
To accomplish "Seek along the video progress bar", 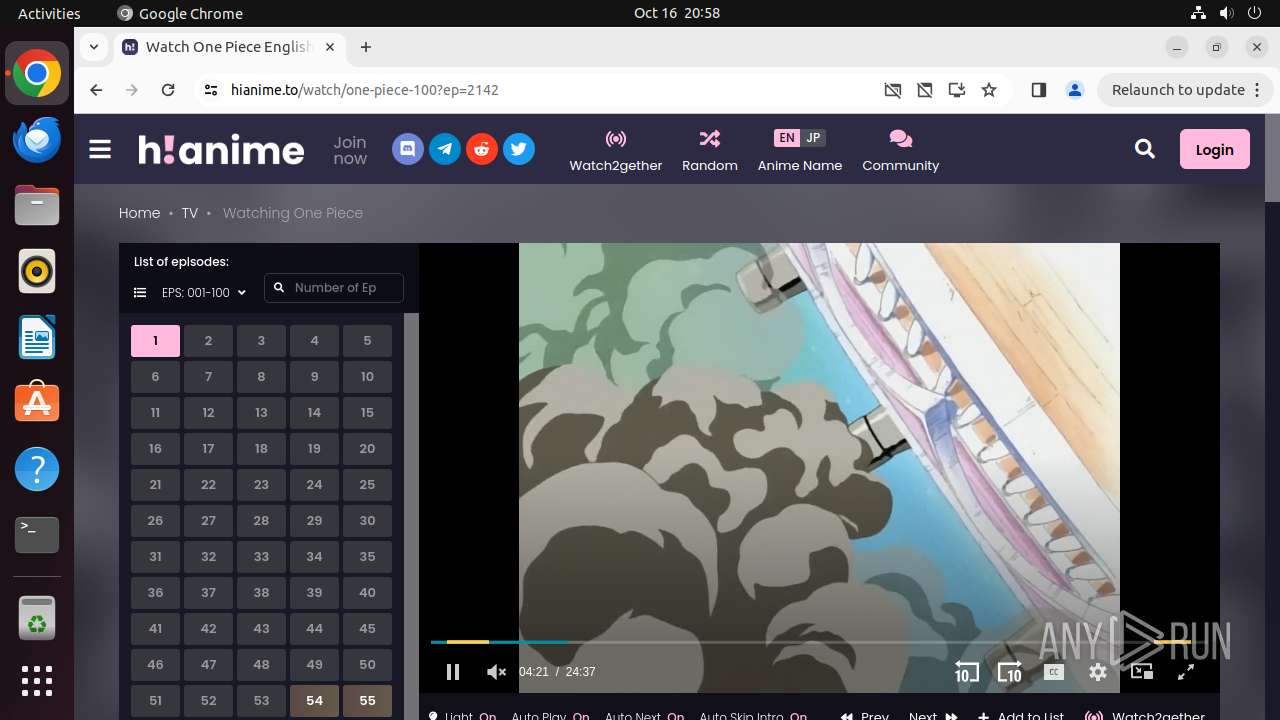I will pos(810,642).
